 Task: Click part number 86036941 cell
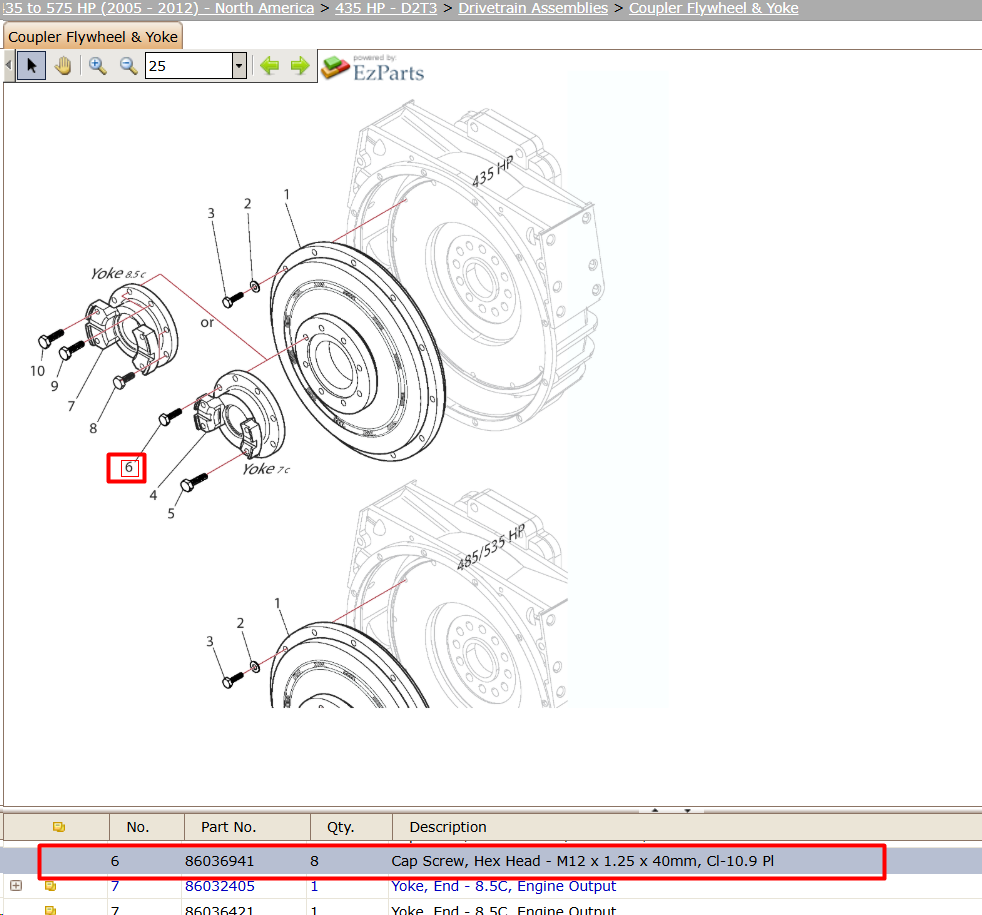coord(219,861)
